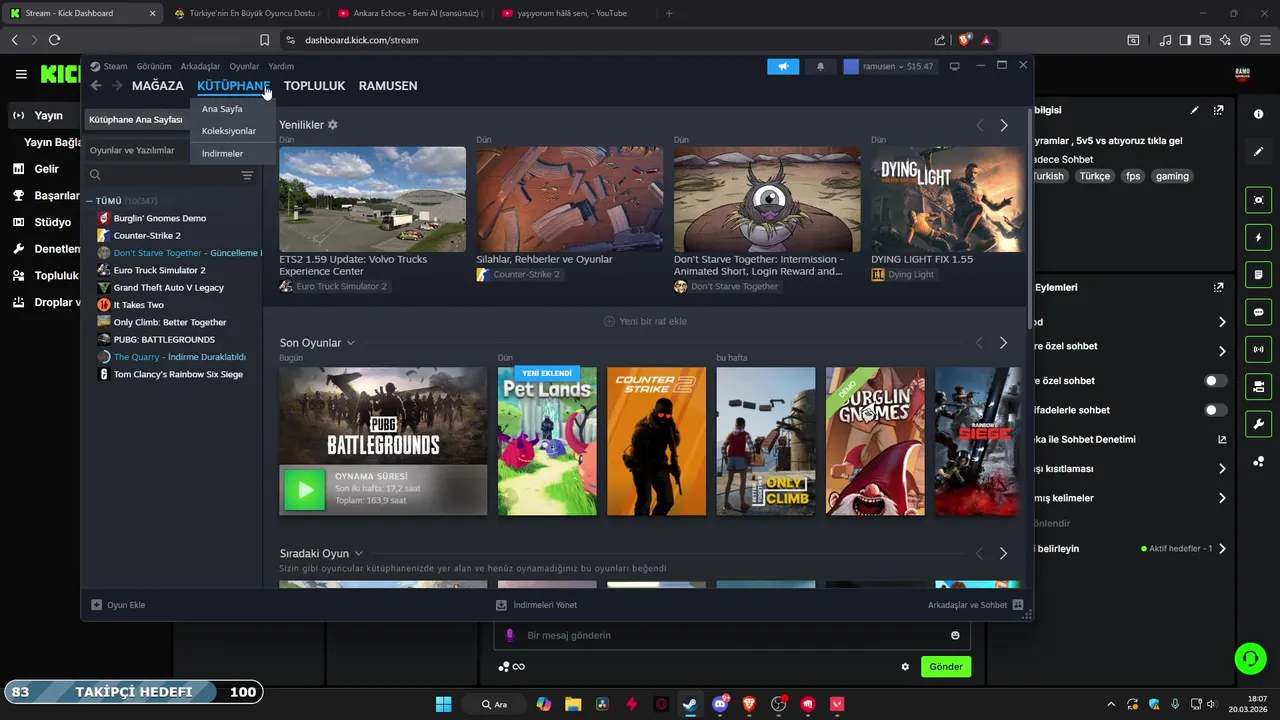Expand the Son Oyunlar shelf dropdown

(351, 343)
